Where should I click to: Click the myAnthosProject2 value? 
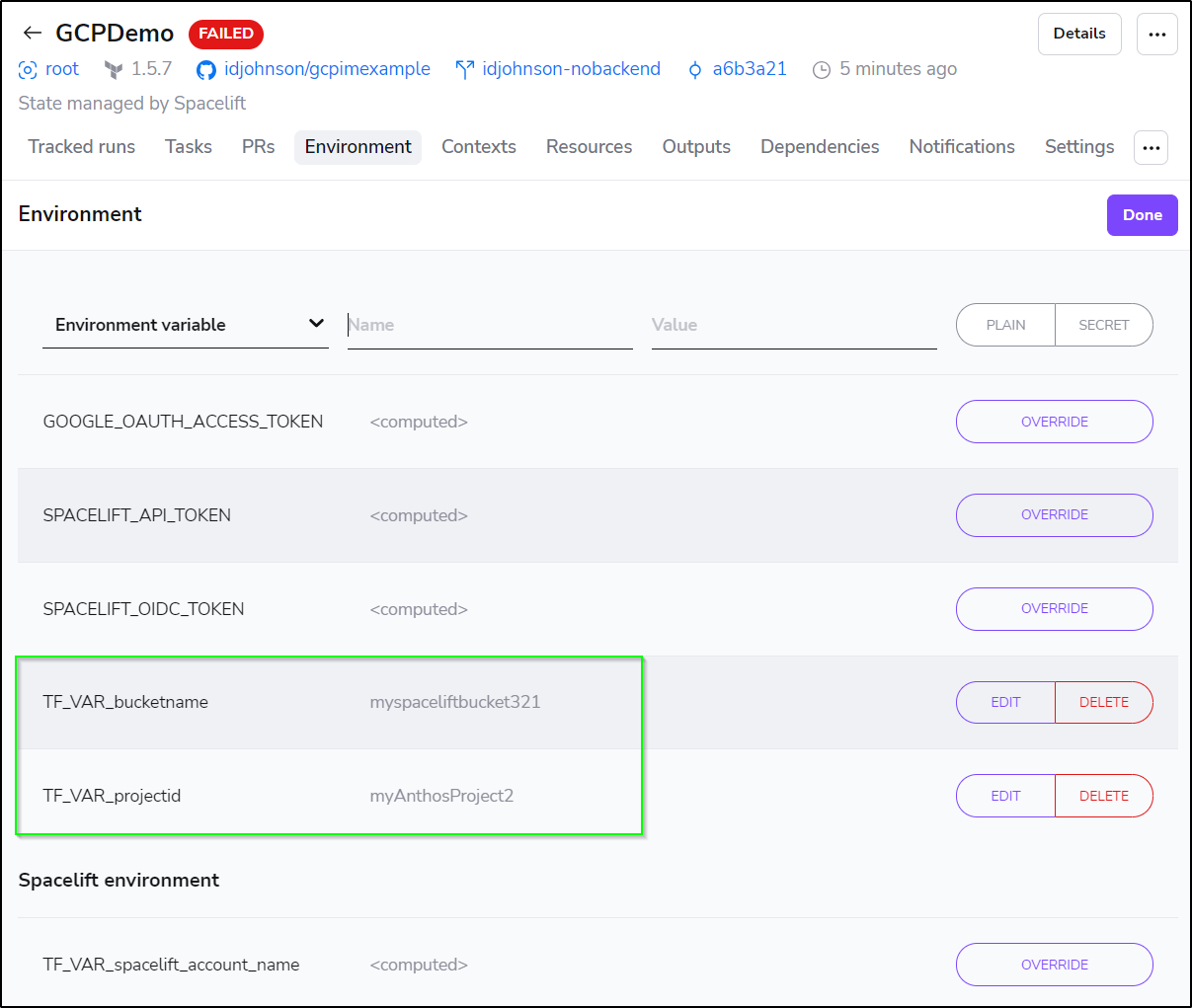click(x=441, y=796)
